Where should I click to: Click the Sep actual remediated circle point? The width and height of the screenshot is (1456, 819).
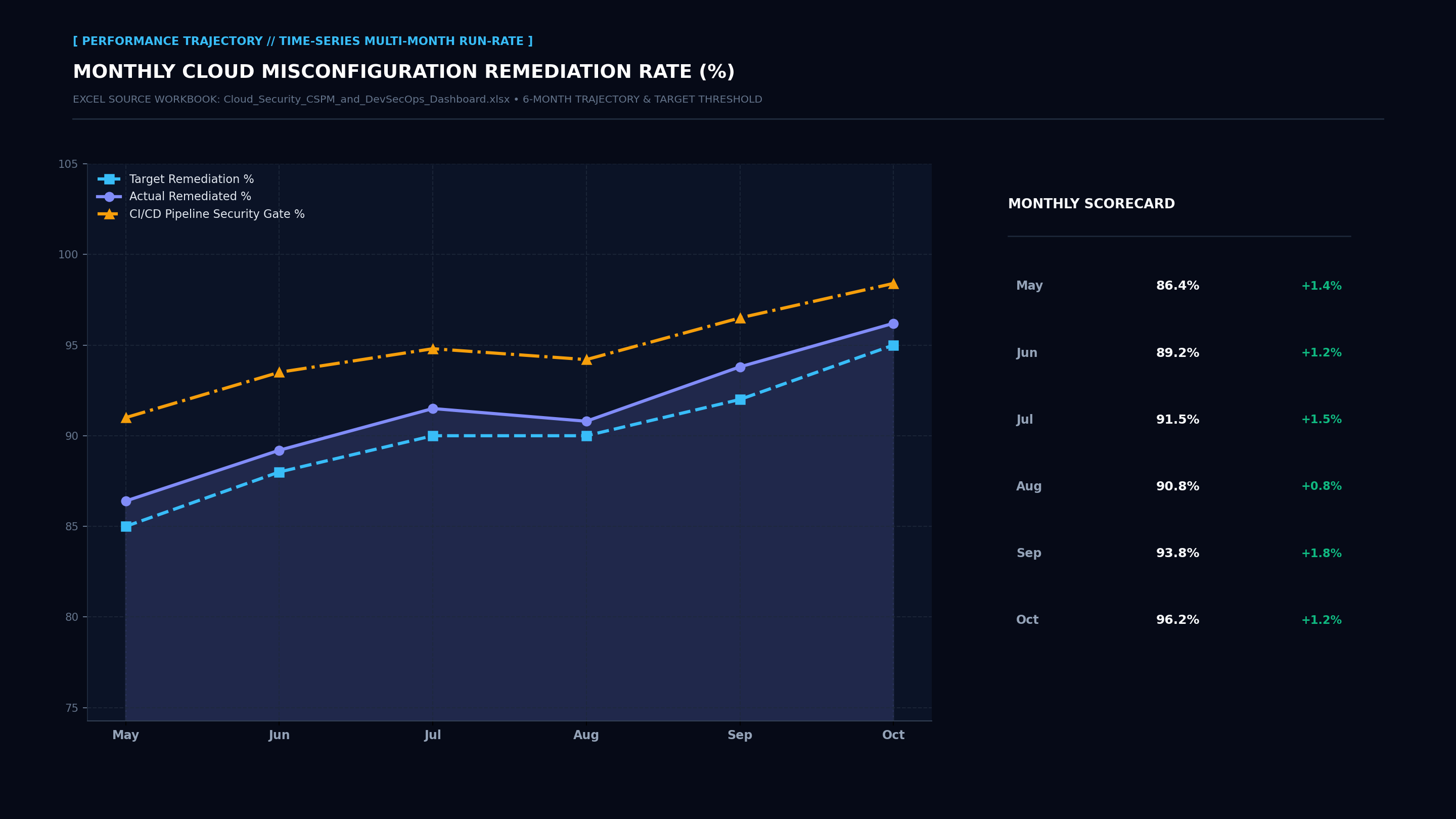741,367
